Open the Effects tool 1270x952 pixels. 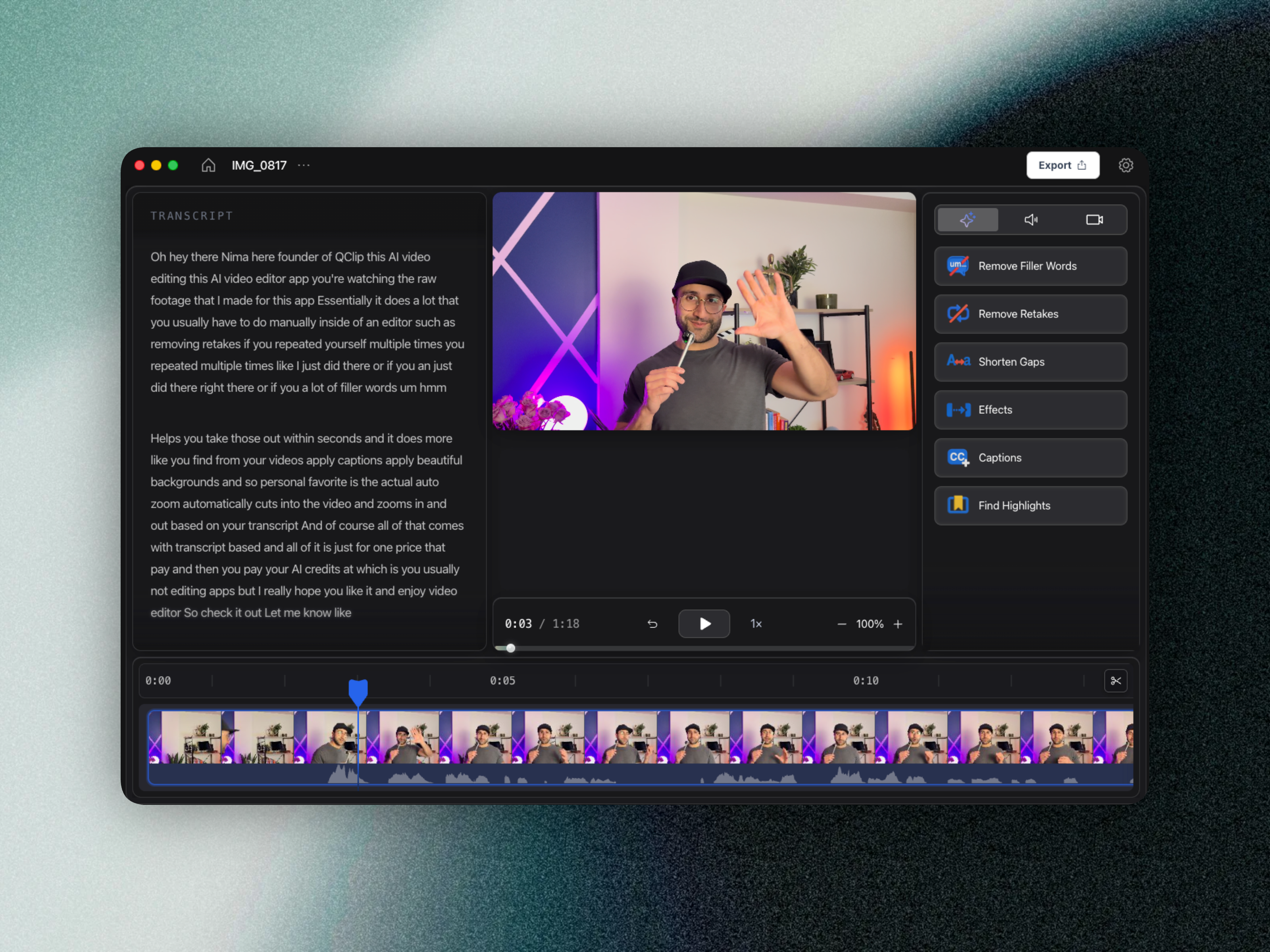pos(1030,410)
